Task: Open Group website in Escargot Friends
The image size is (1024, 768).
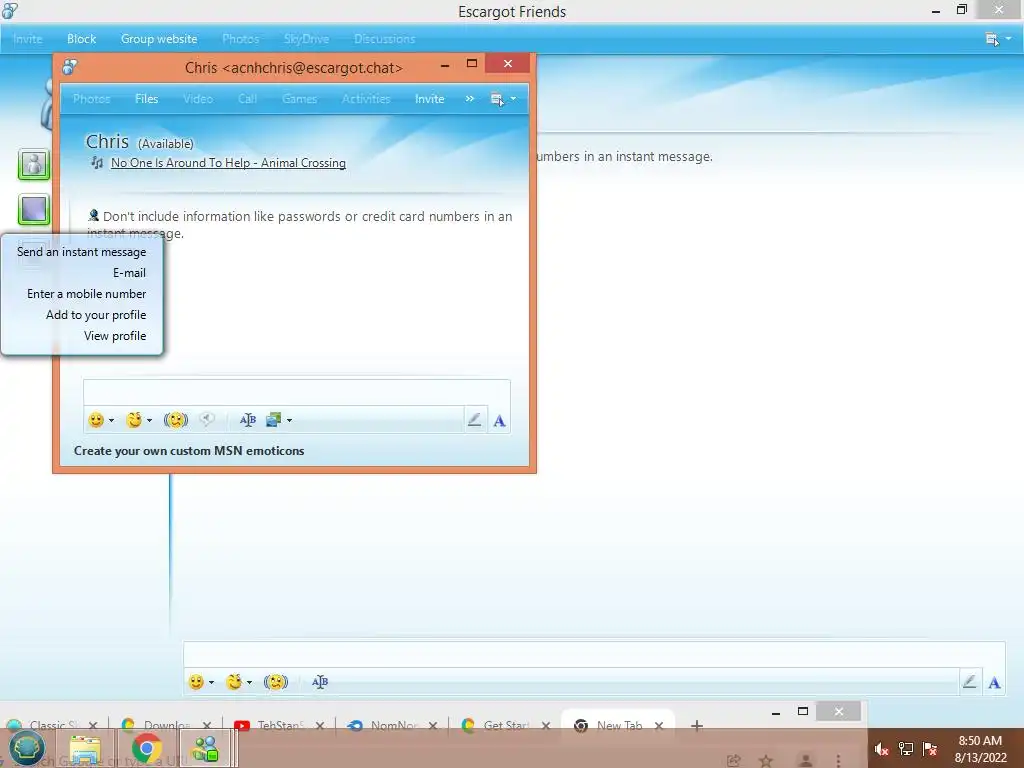Action: pyautogui.click(x=159, y=39)
